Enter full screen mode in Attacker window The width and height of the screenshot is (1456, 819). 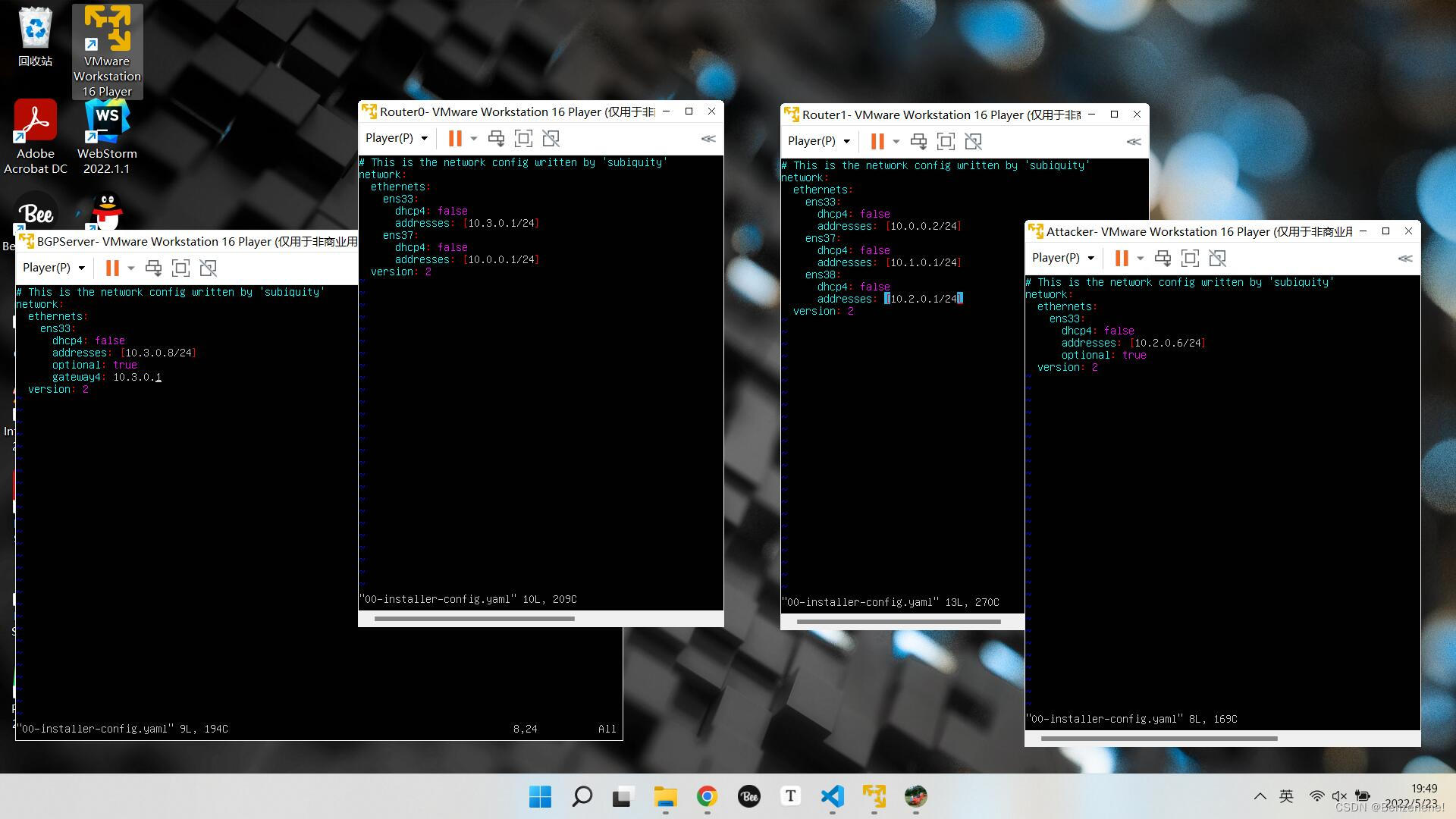(x=1190, y=258)
